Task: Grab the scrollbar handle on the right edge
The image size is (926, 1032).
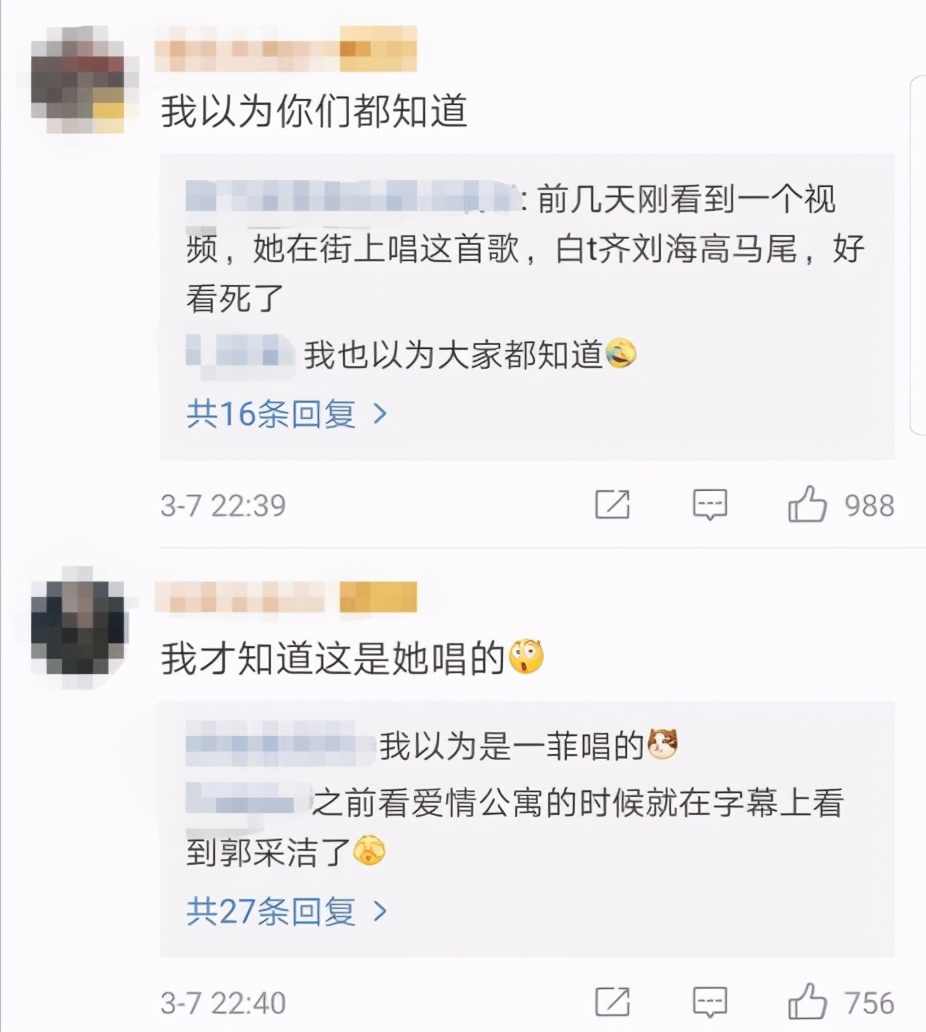Action: (x=918, y=255)
